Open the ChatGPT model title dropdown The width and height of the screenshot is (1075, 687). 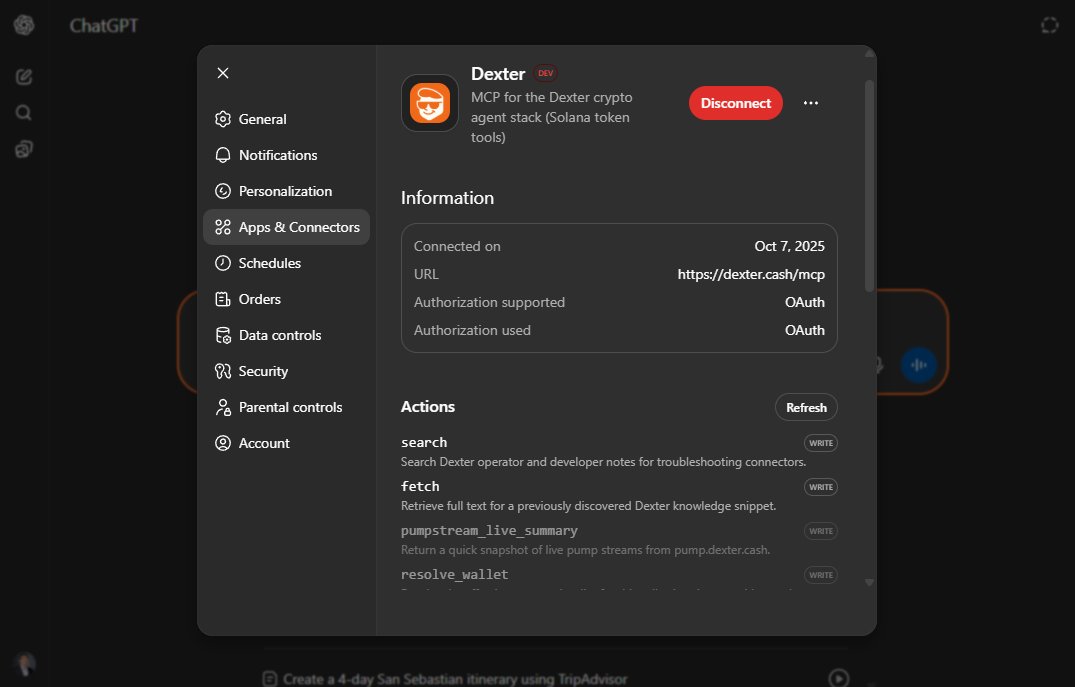104,25
